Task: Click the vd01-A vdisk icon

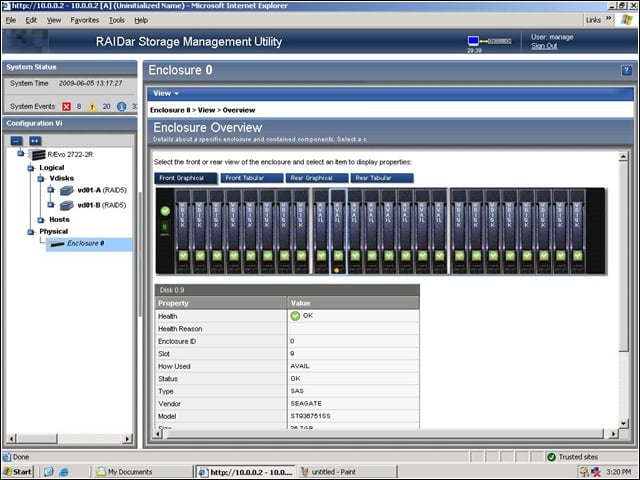Action: [x=67, y=190]
